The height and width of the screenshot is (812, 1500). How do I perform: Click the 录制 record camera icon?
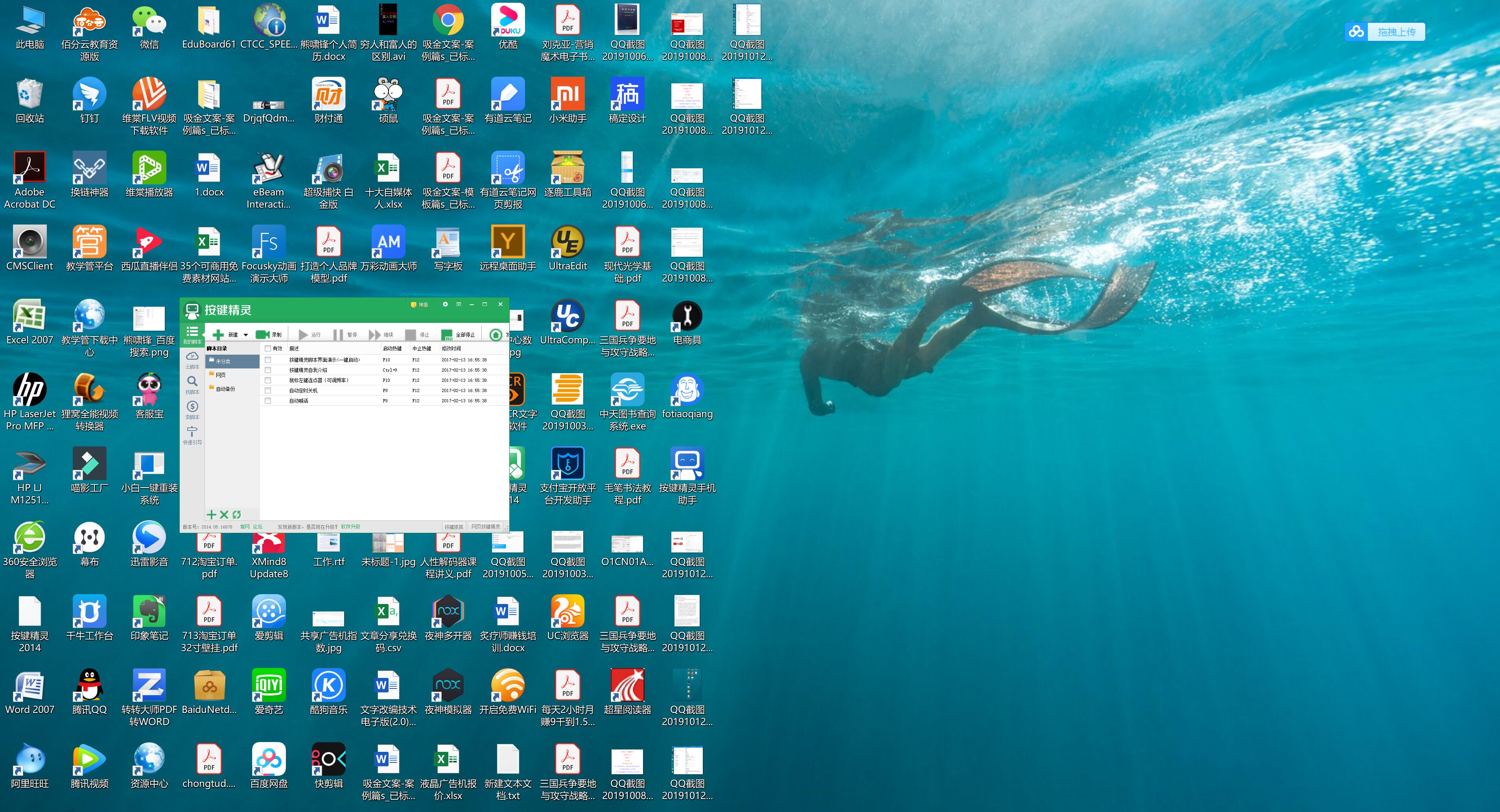click(x=262, y=335)
